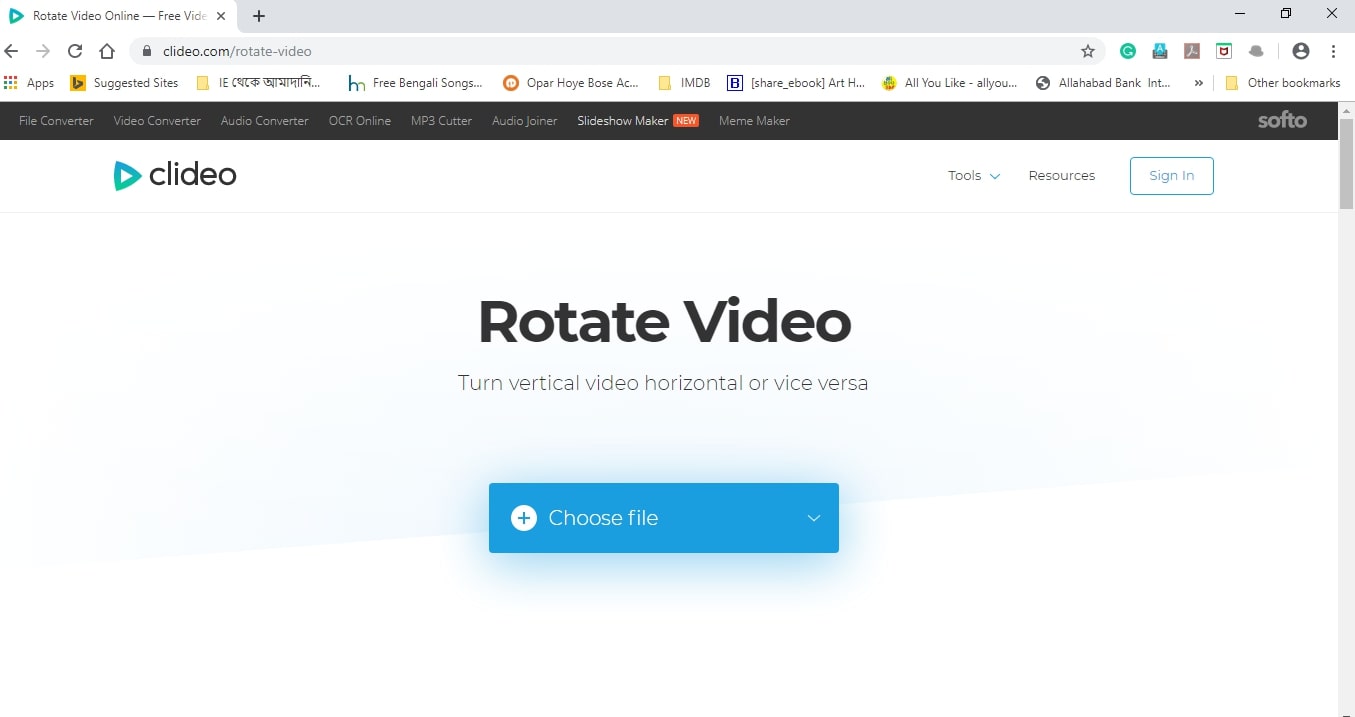Screen dimensions: 1355x717
Task: Open the Opar Hoye Bose bookmark
Action: [570, 83]
